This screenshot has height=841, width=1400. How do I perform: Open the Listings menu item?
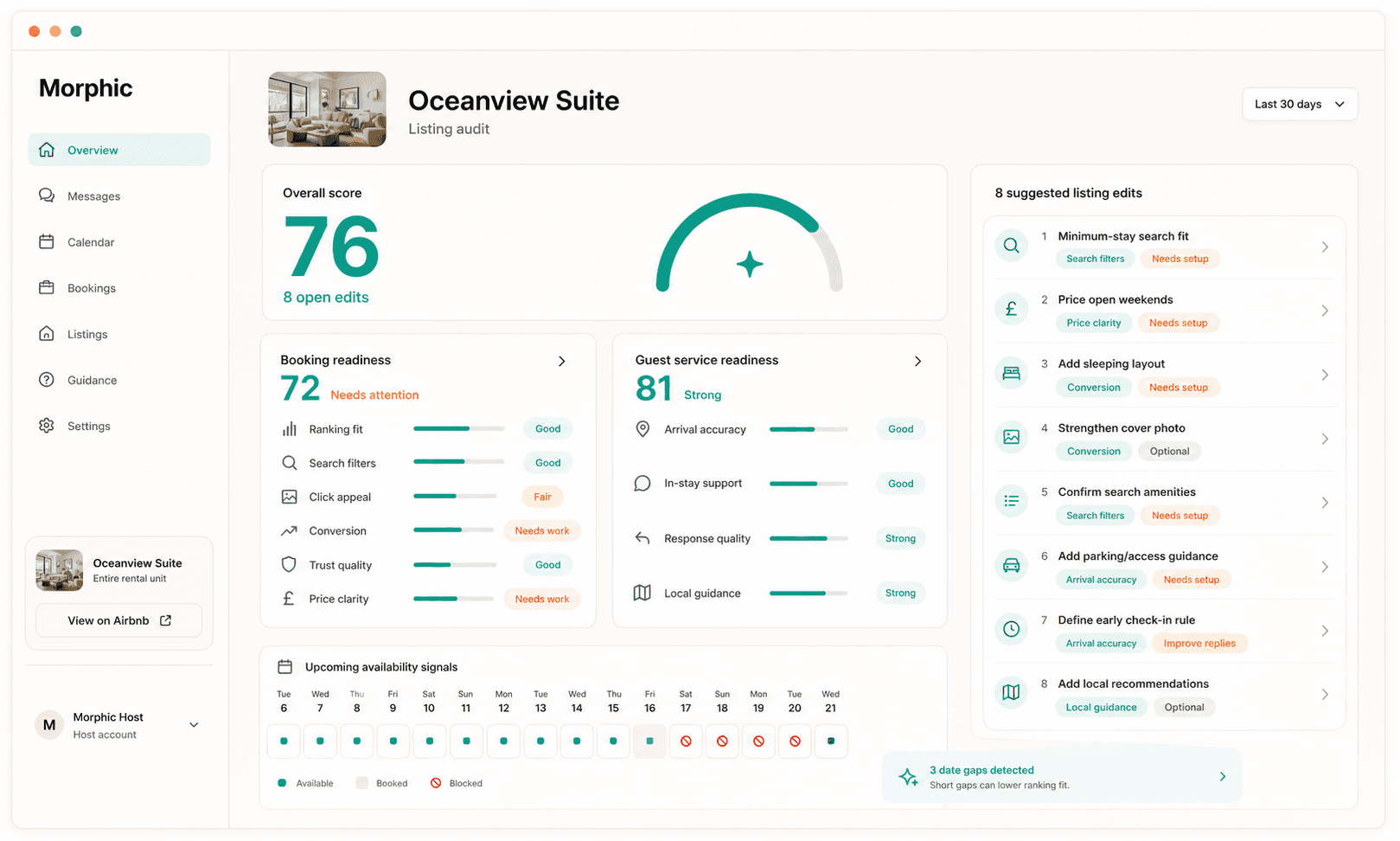tap(119, 333)
